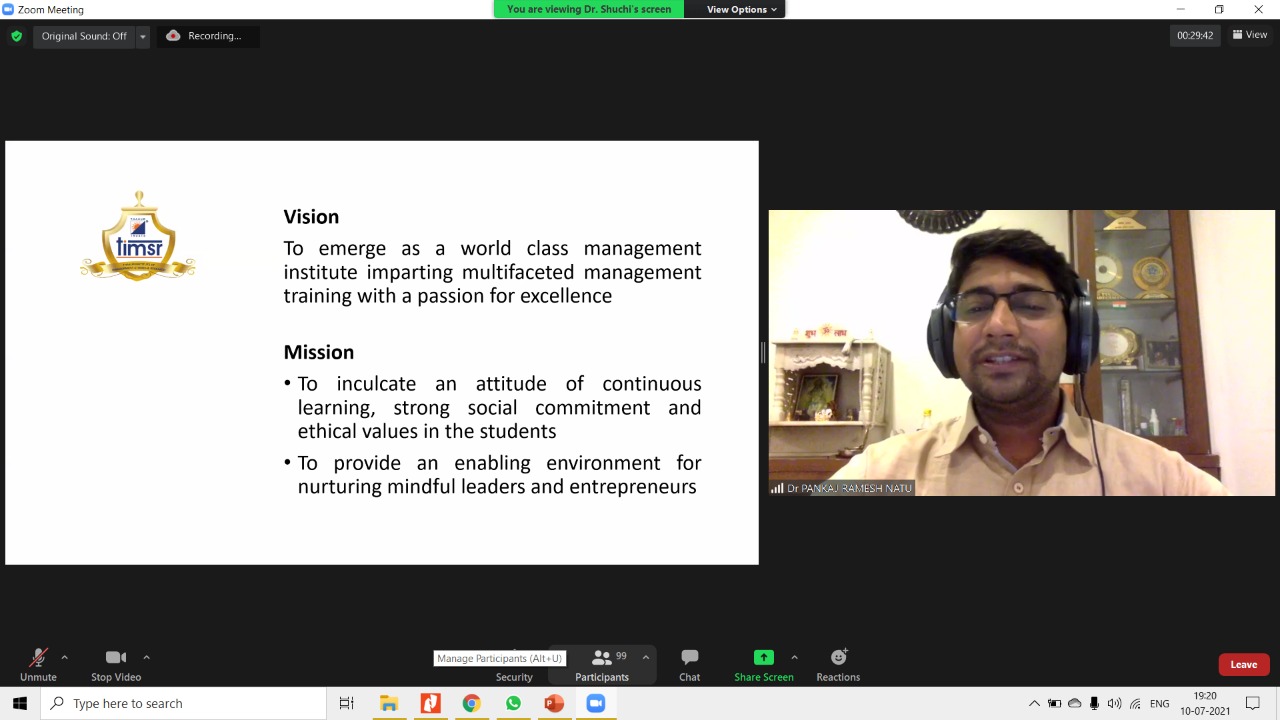Toggle Original Sound off button

[x=84, y=36]
